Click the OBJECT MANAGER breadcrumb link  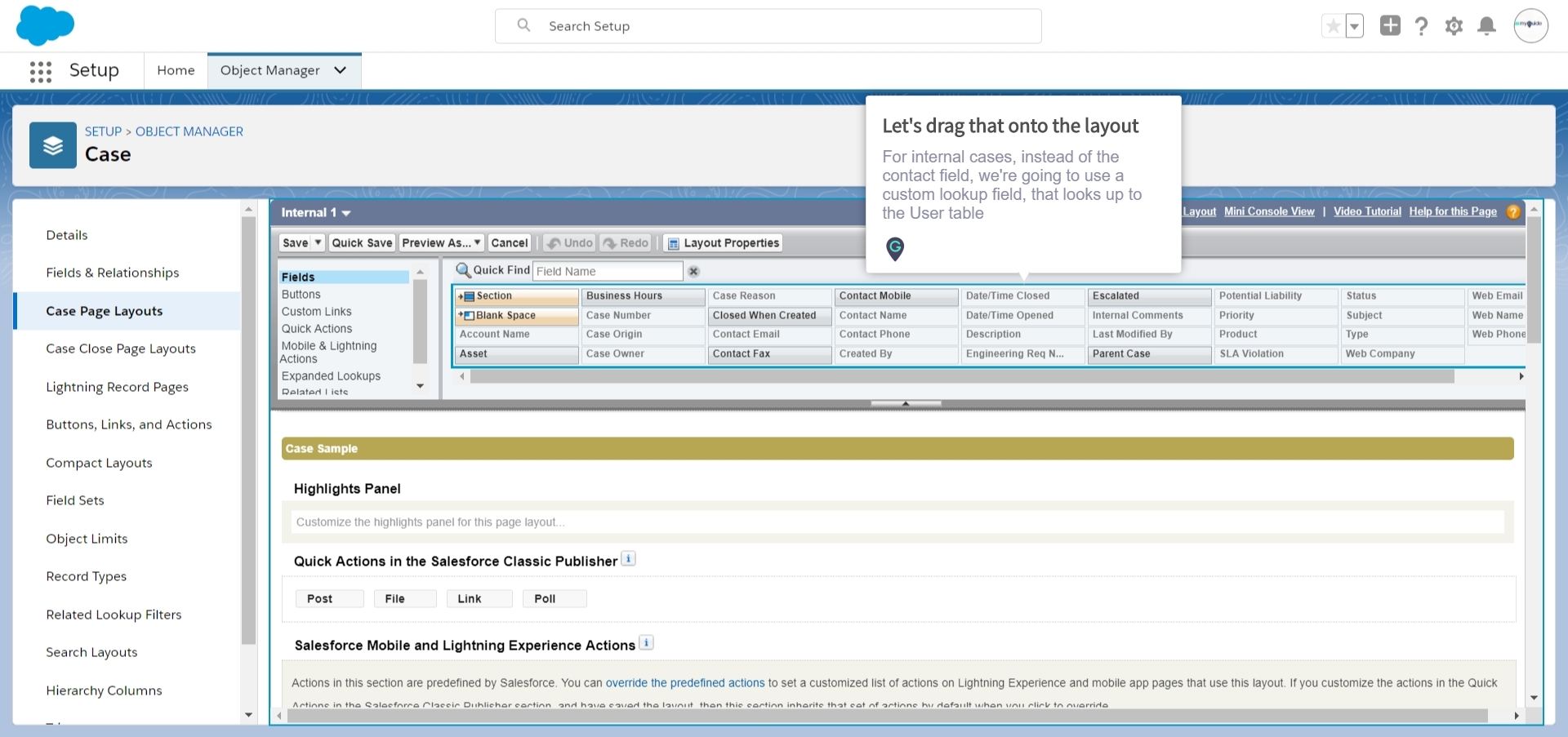tap(189, 131)
